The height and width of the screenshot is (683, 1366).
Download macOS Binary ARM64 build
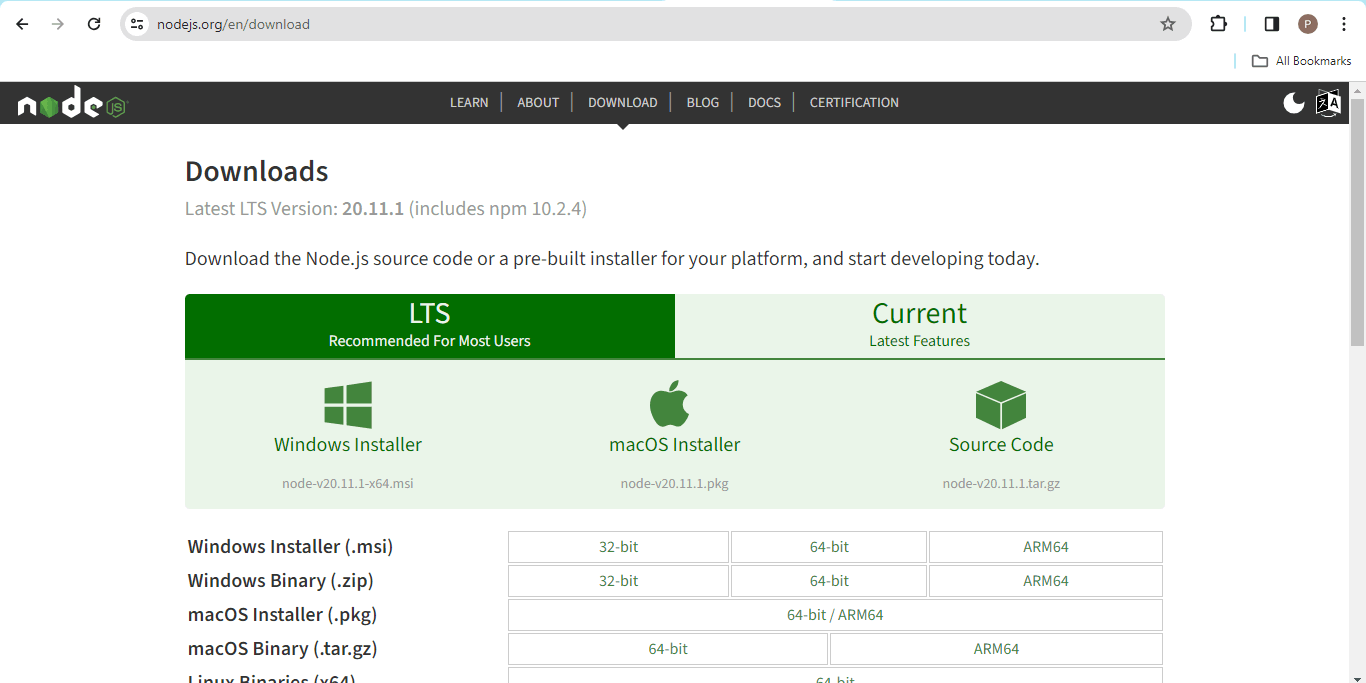click(996, 649)
